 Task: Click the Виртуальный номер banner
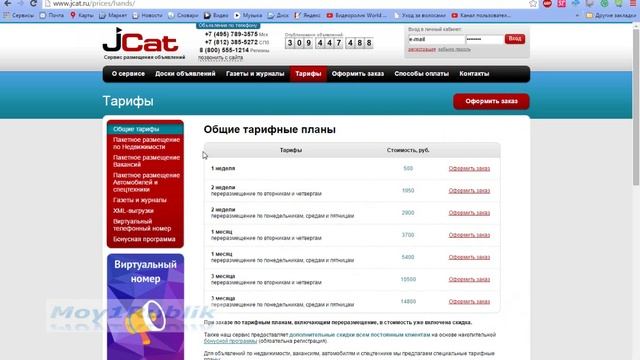[x=145, y=307]
